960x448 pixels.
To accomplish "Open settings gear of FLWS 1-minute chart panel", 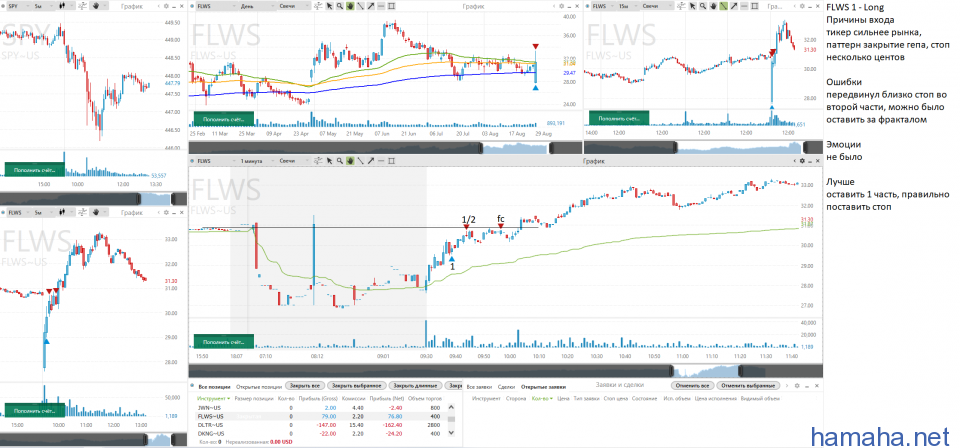I will click(801, 161).
